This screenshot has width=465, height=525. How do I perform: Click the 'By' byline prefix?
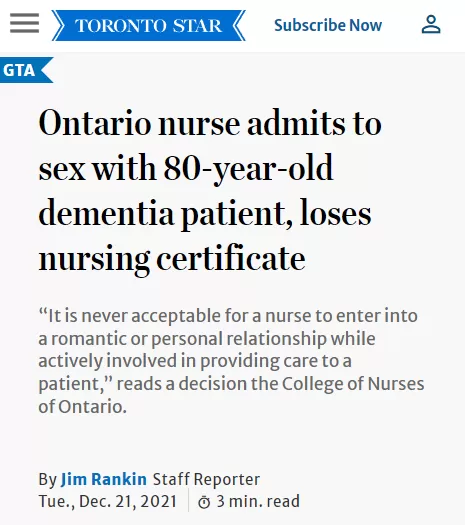click(48, 480)
